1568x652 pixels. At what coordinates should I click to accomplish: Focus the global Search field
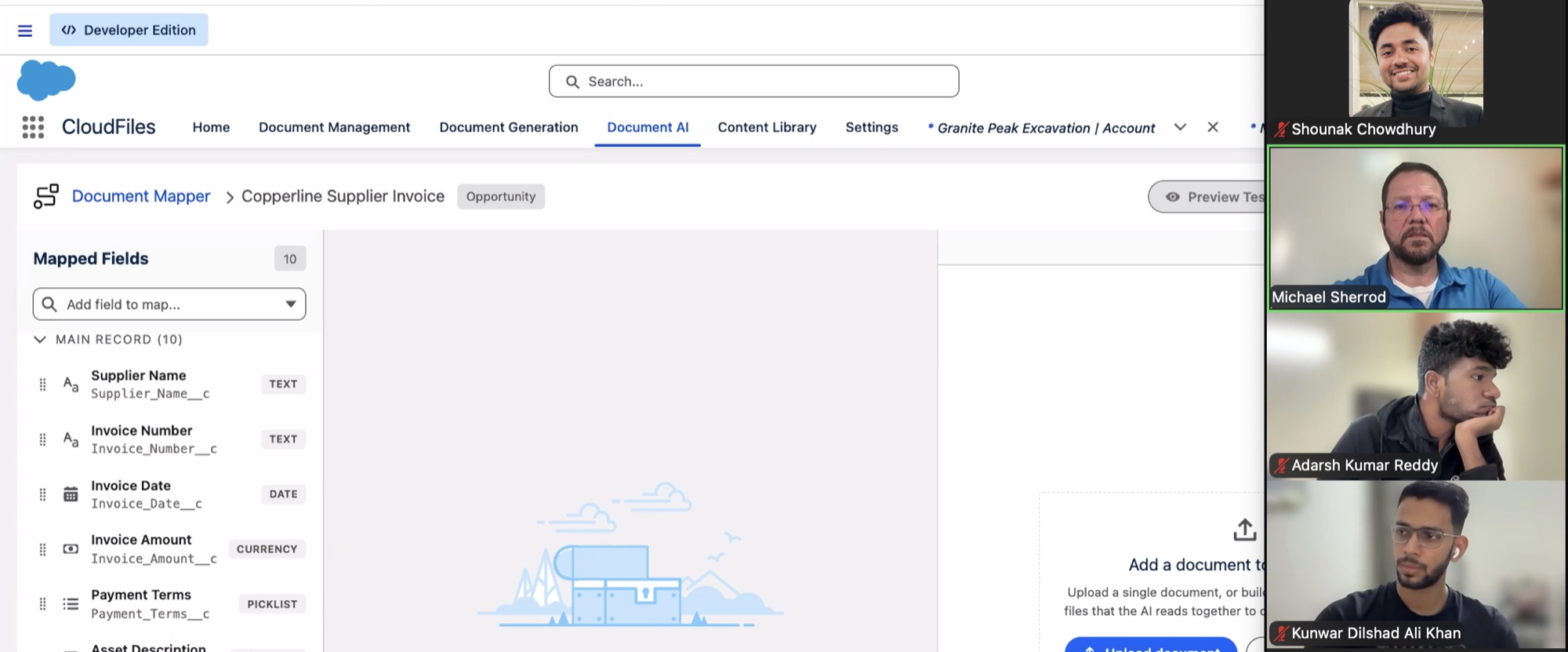tap(753, 82)
